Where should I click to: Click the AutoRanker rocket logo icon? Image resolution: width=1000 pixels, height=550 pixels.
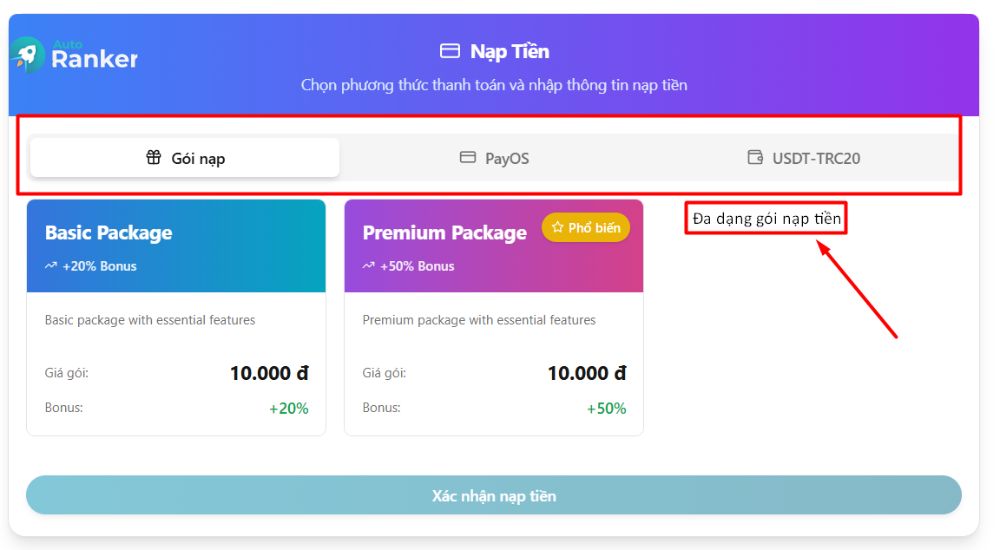(x=27, y=55)
